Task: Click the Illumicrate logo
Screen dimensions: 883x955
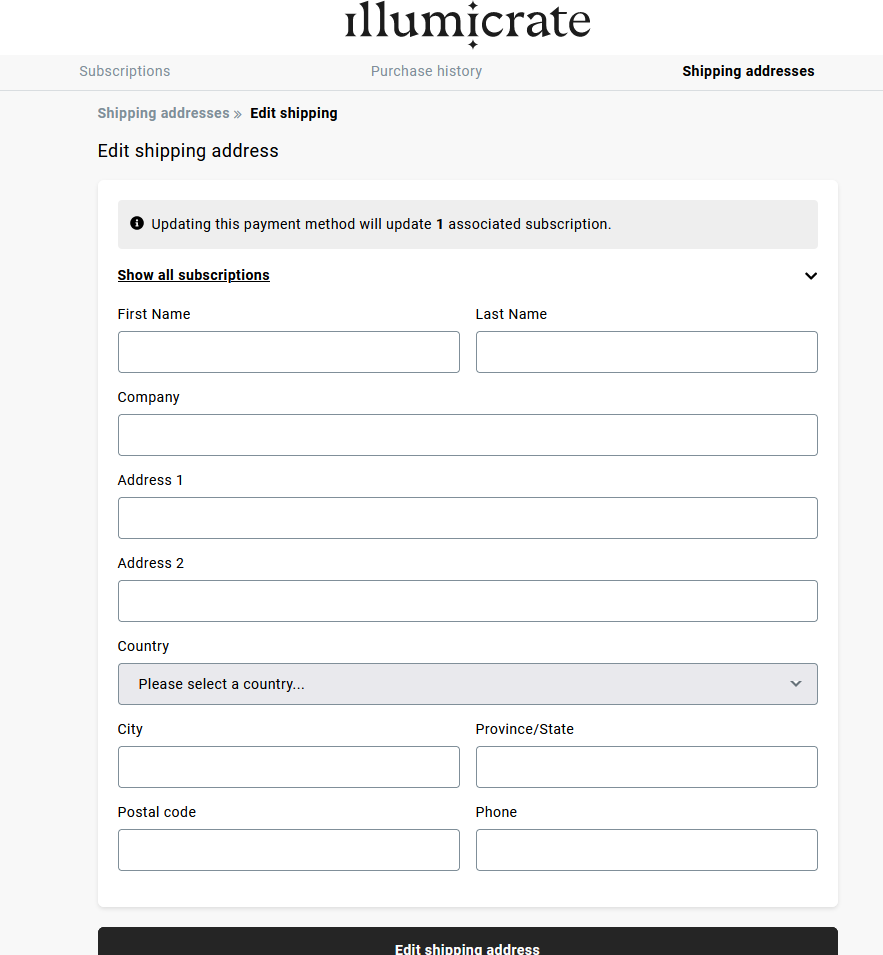Action: click(x=467, y=24)
